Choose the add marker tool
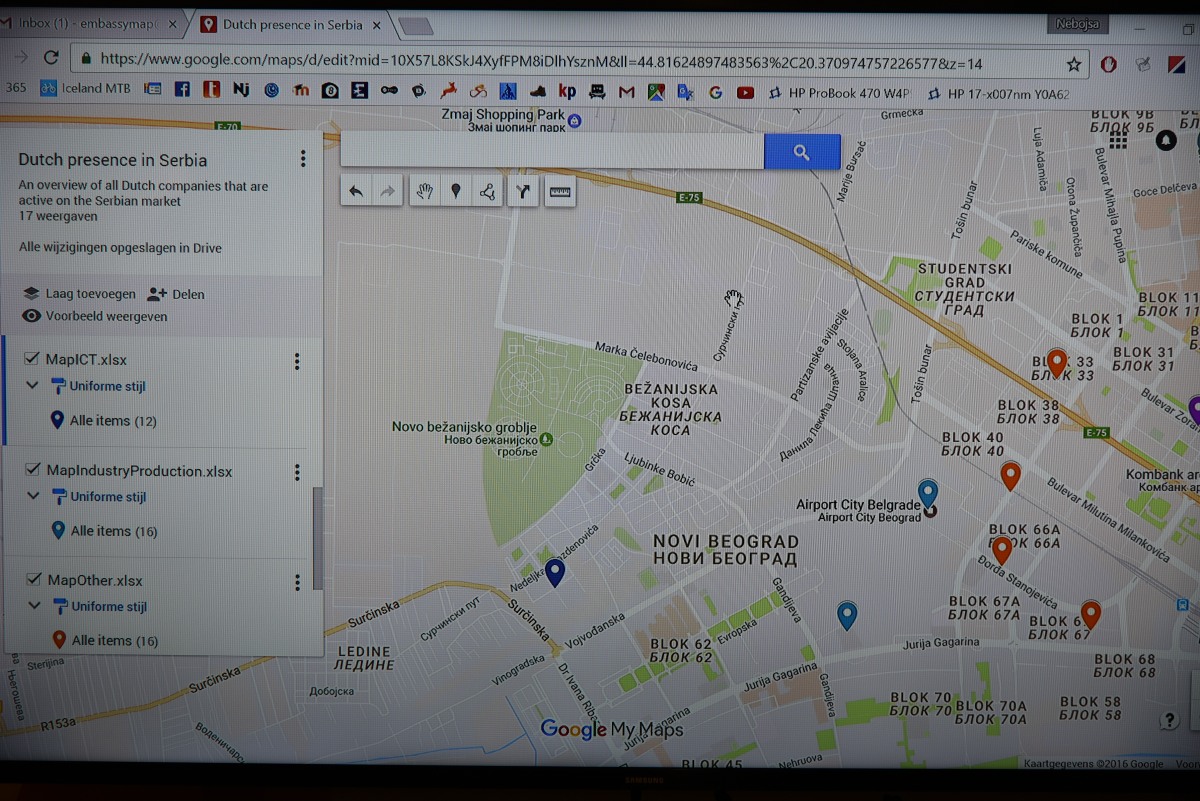 pyautogui.click(x=456, y=191)
